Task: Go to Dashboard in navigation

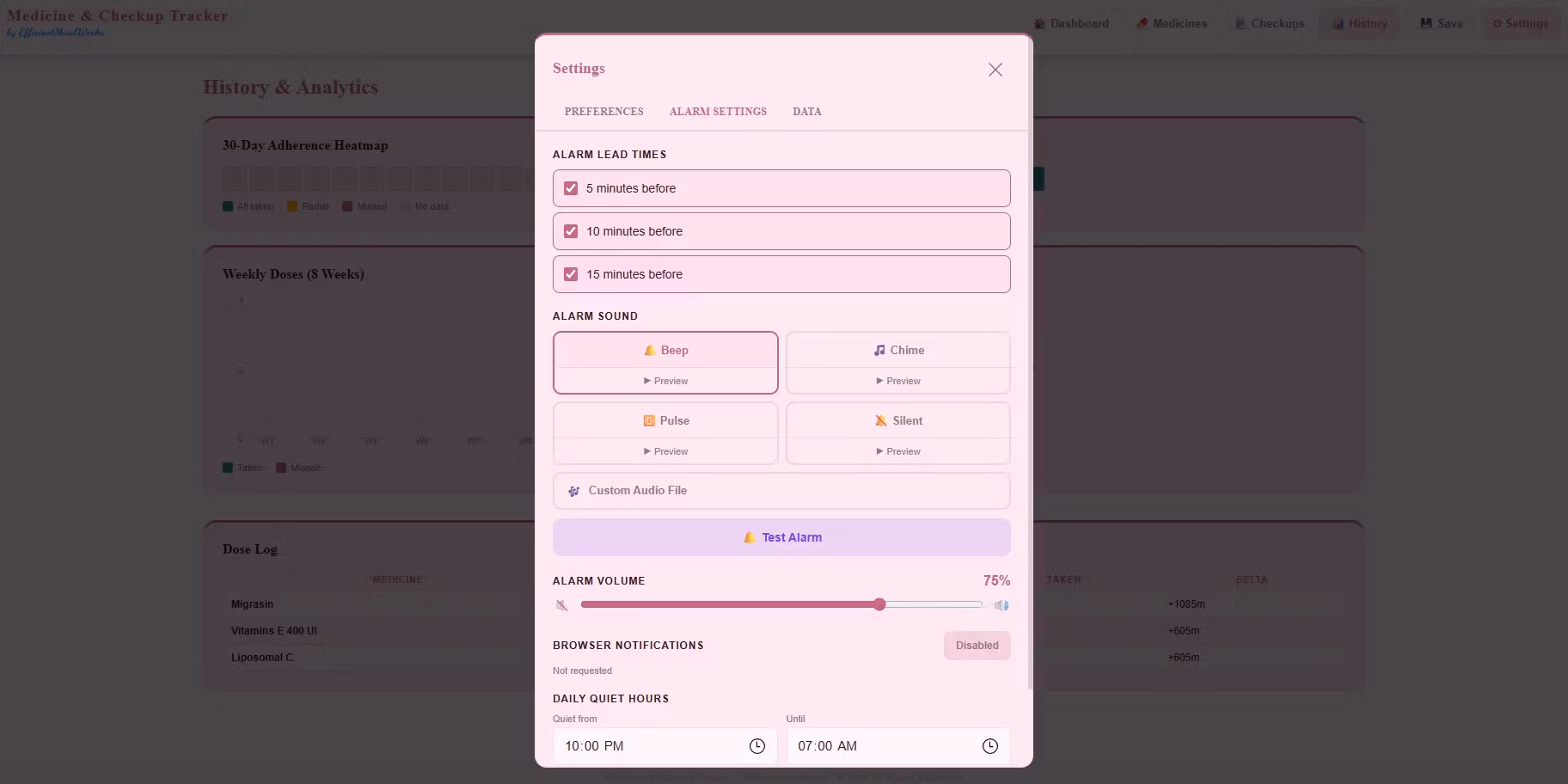Action: coord(1071,23)
